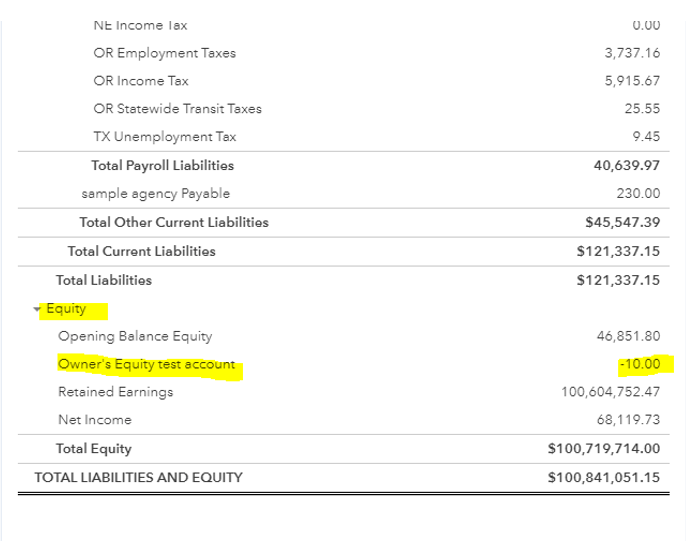Viewport: 686px width, 541px height.
Task: Open OR Statewide Transit Taxes account
Action: tap(178, 108)
